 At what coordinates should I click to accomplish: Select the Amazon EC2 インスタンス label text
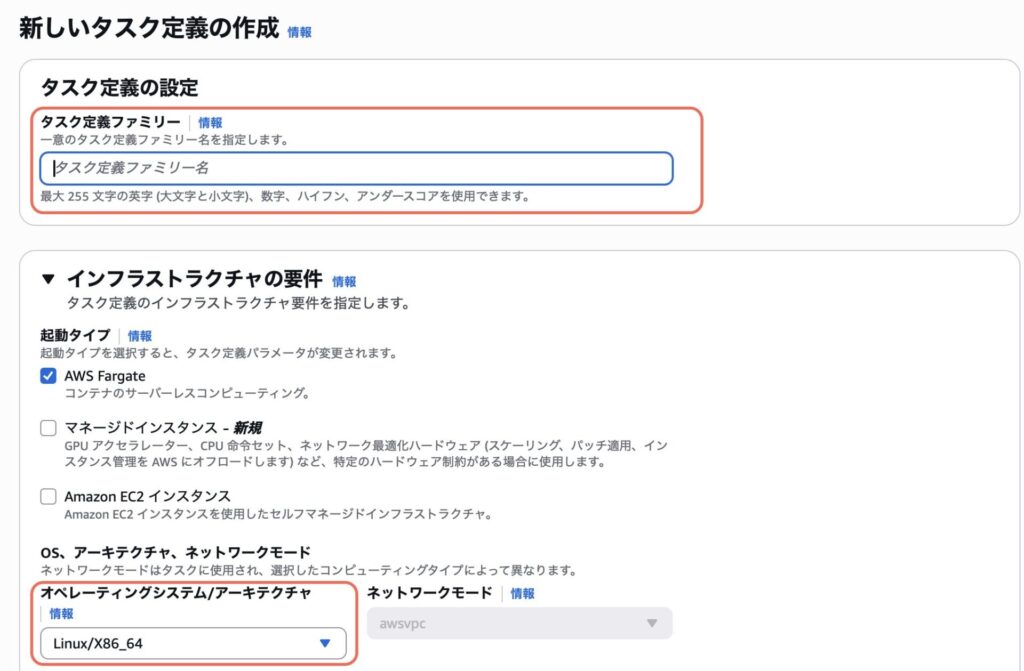(147, 496)
